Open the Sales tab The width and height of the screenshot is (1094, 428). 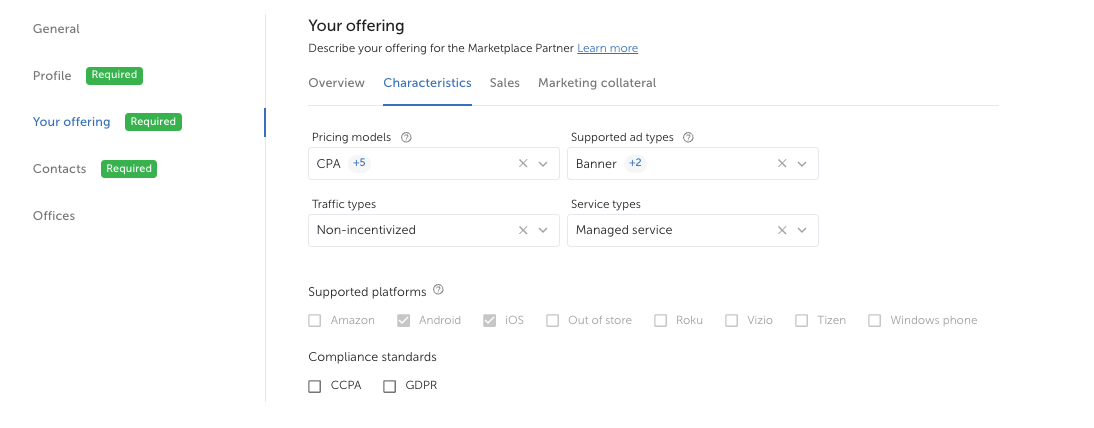tap(504, 83)
